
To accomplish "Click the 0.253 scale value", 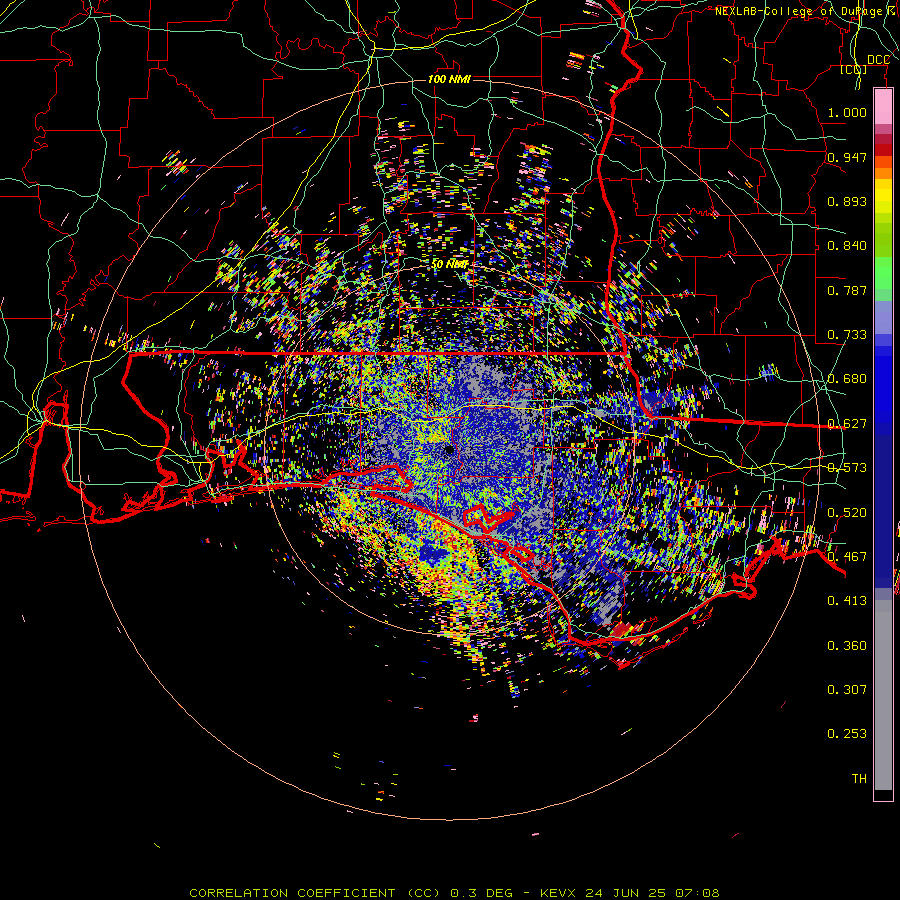I will coord(847,734).
